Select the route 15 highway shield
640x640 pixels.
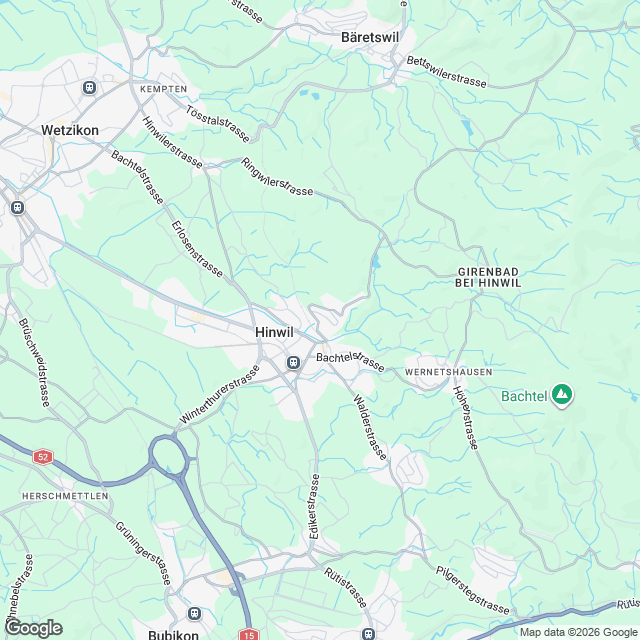click(249, 635)
